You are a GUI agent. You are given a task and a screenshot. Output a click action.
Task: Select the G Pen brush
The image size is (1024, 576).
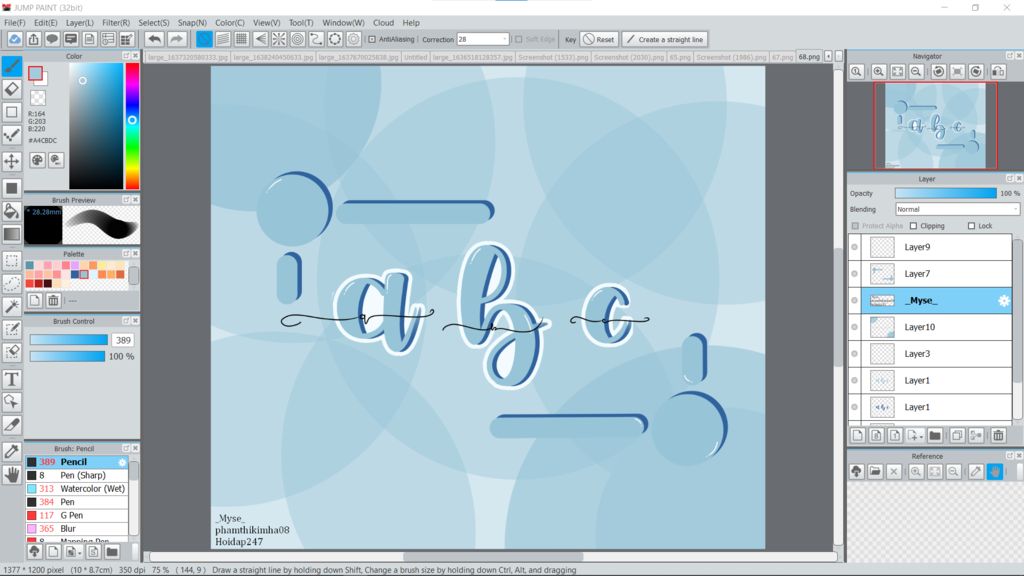click(77, 515)
